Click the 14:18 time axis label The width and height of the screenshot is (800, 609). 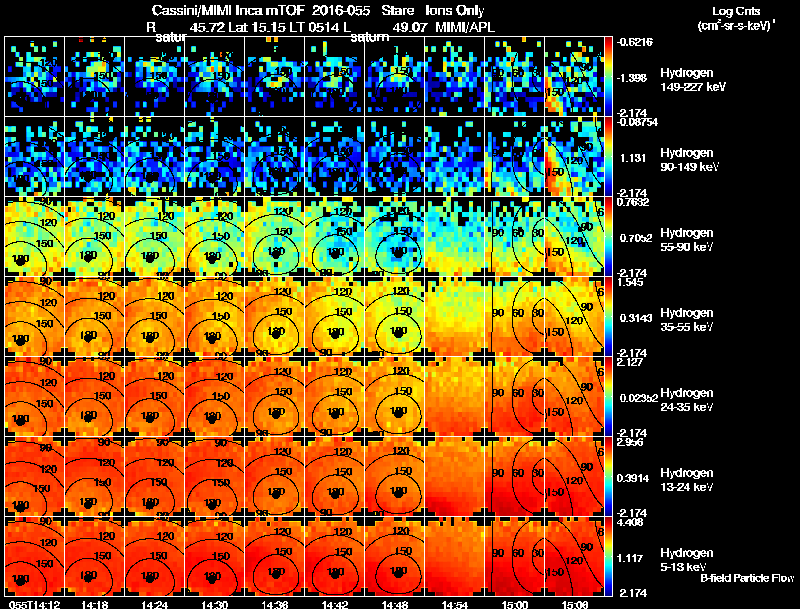94,604
